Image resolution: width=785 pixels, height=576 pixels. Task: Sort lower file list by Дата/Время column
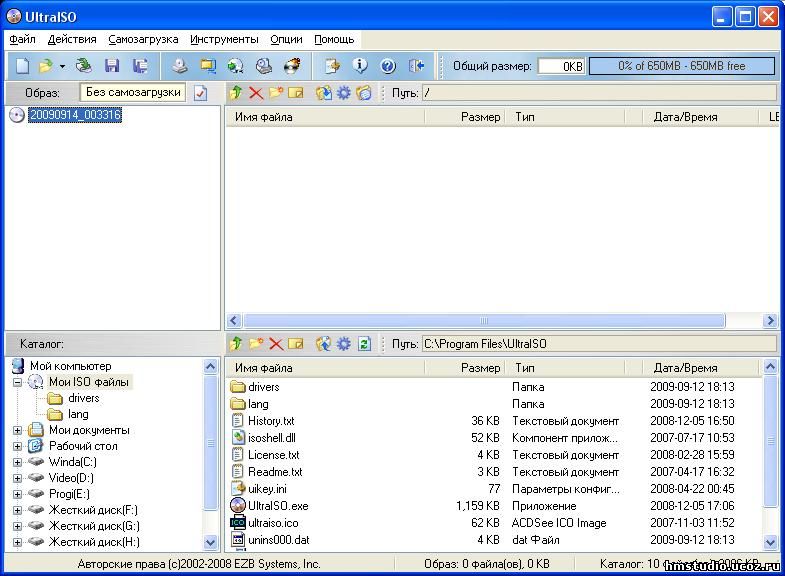(701, 368)
